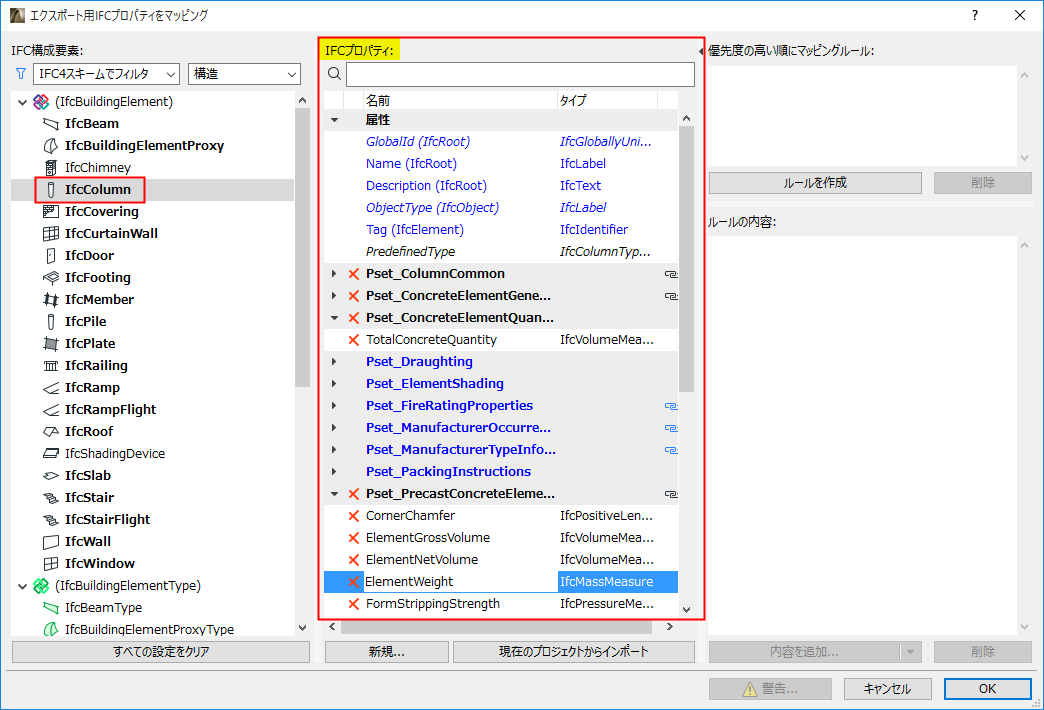Image resolution: width=1044 pixels, height=710 pixels.
Task: Toggle red X on CornerChamfer
Action: point(354,516)
